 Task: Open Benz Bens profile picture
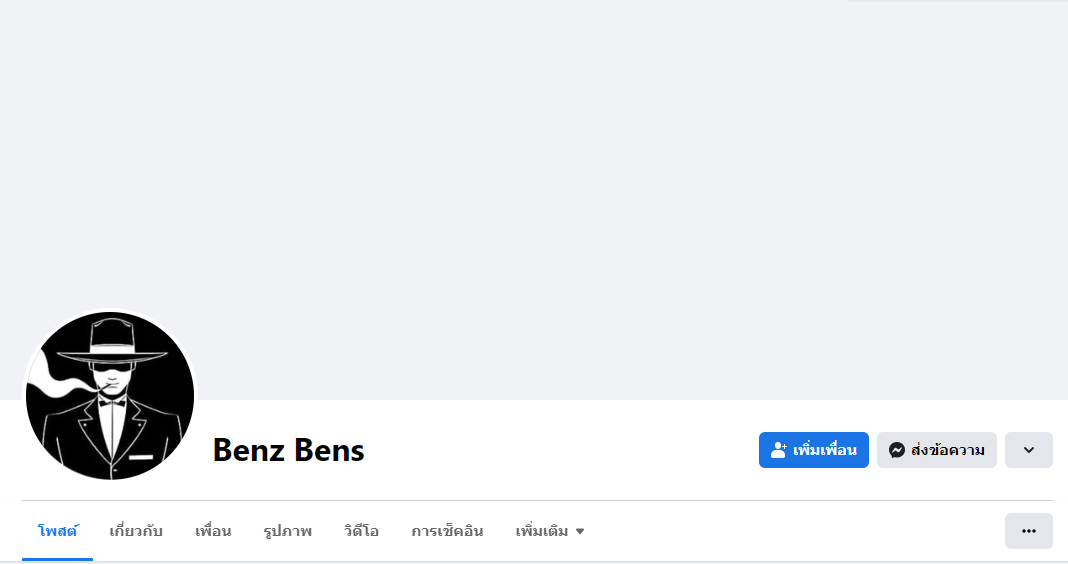[110, 396]
